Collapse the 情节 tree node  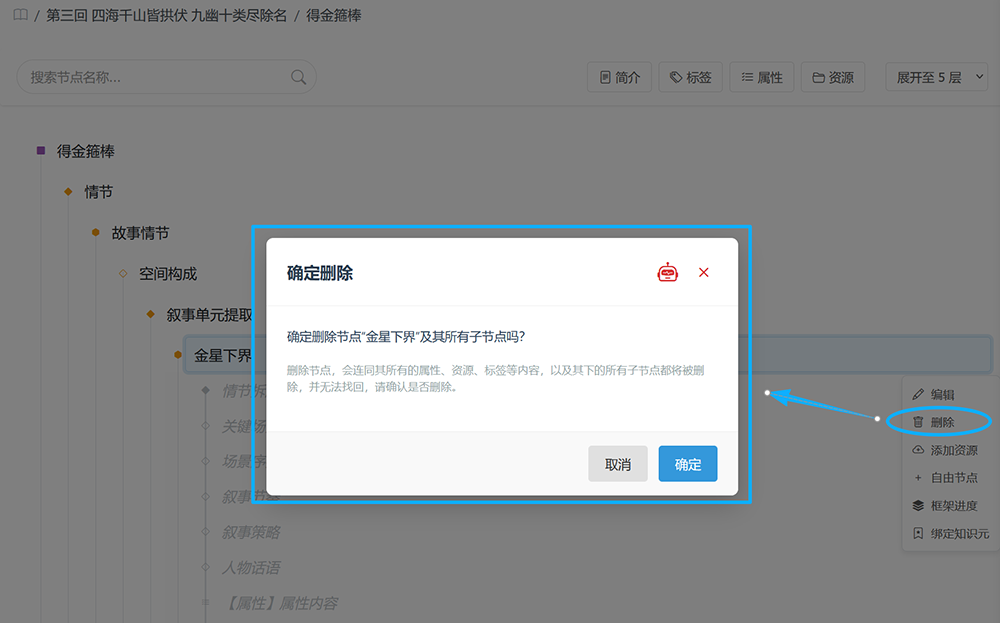click(x=68, y=191)
